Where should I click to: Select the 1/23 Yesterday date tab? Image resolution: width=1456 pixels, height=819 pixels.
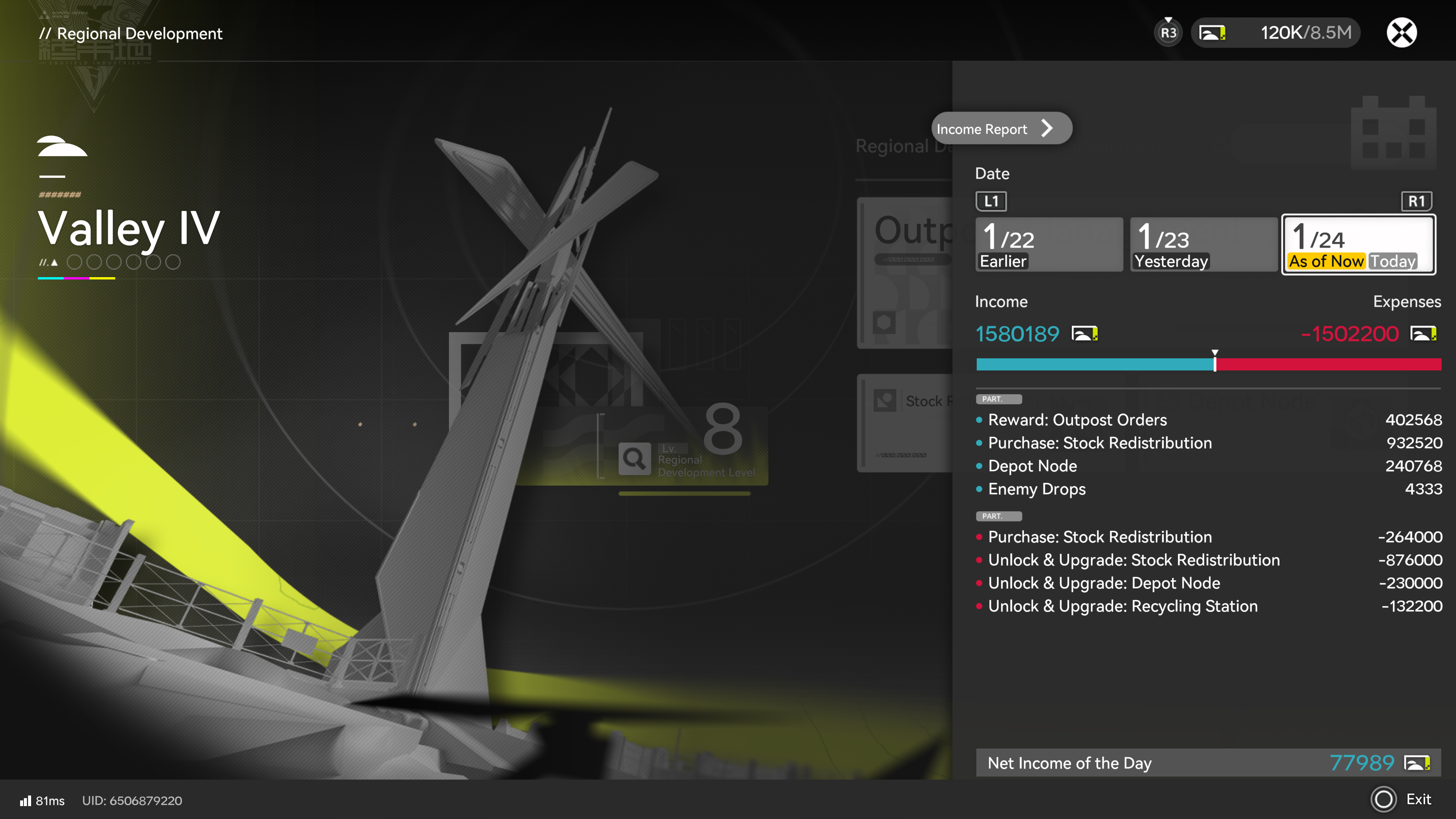tap(1203, 245)
